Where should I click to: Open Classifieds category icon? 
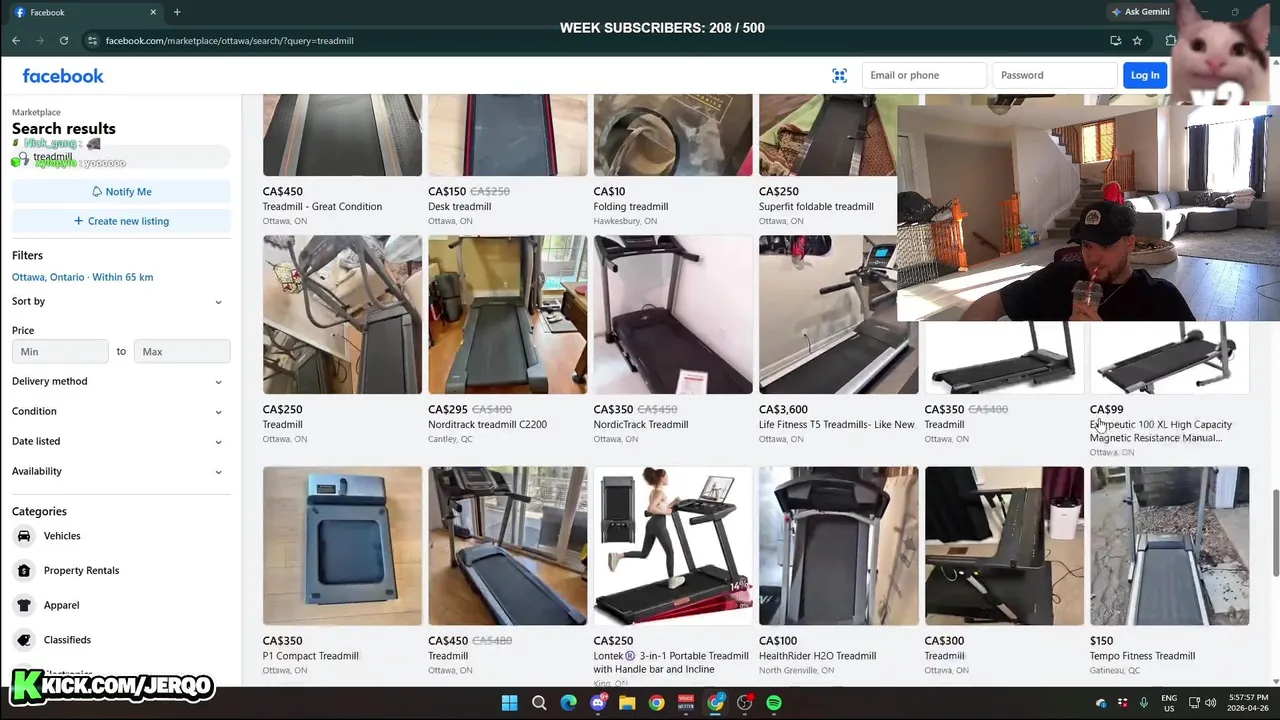24,640
